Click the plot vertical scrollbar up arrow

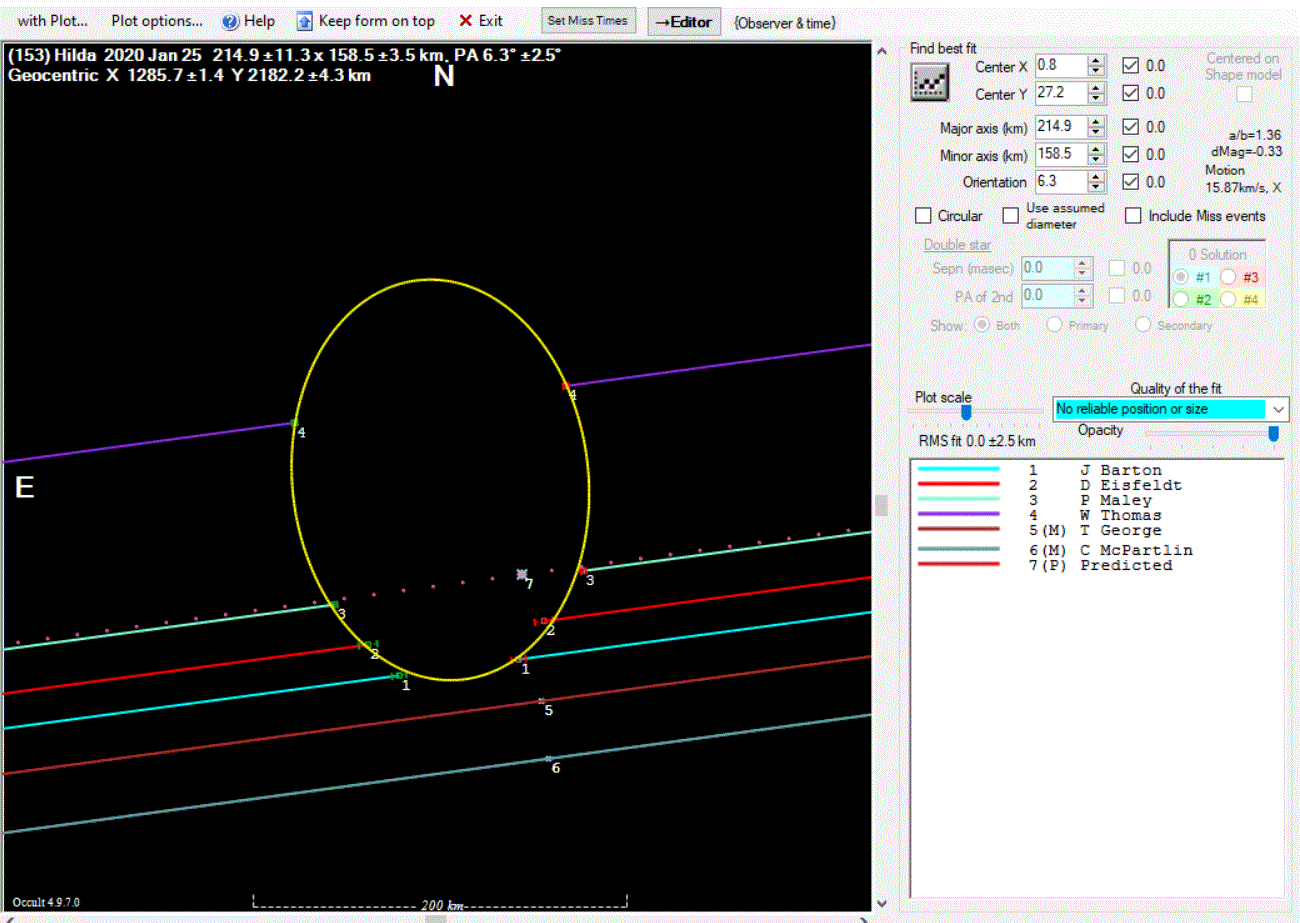coord(881,51)
